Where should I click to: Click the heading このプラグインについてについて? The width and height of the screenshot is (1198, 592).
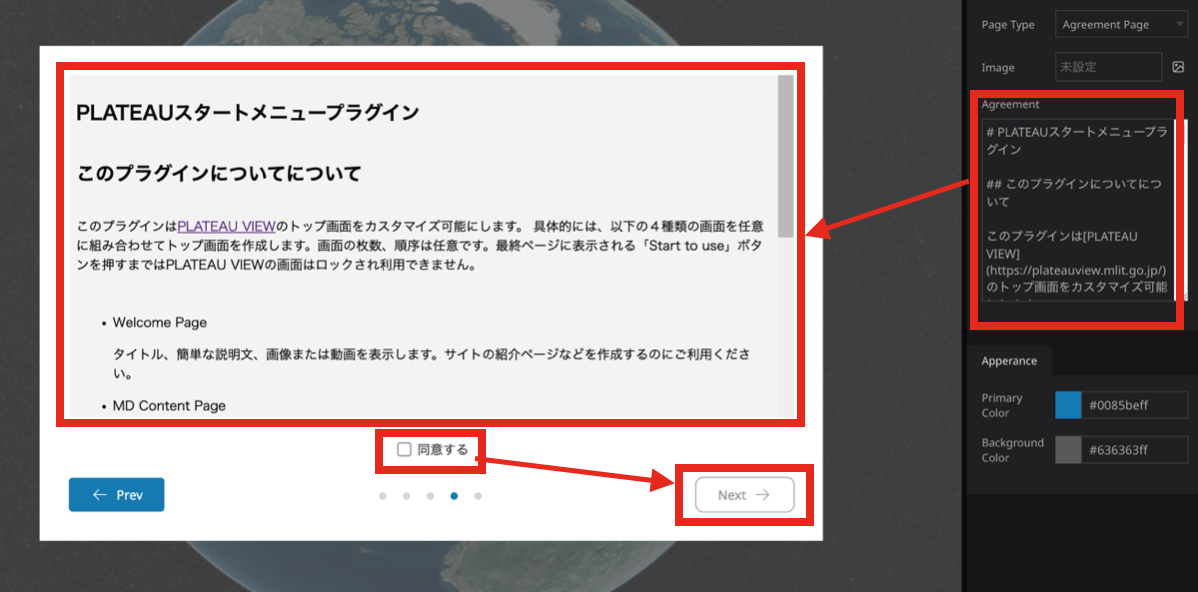[219, 173]
